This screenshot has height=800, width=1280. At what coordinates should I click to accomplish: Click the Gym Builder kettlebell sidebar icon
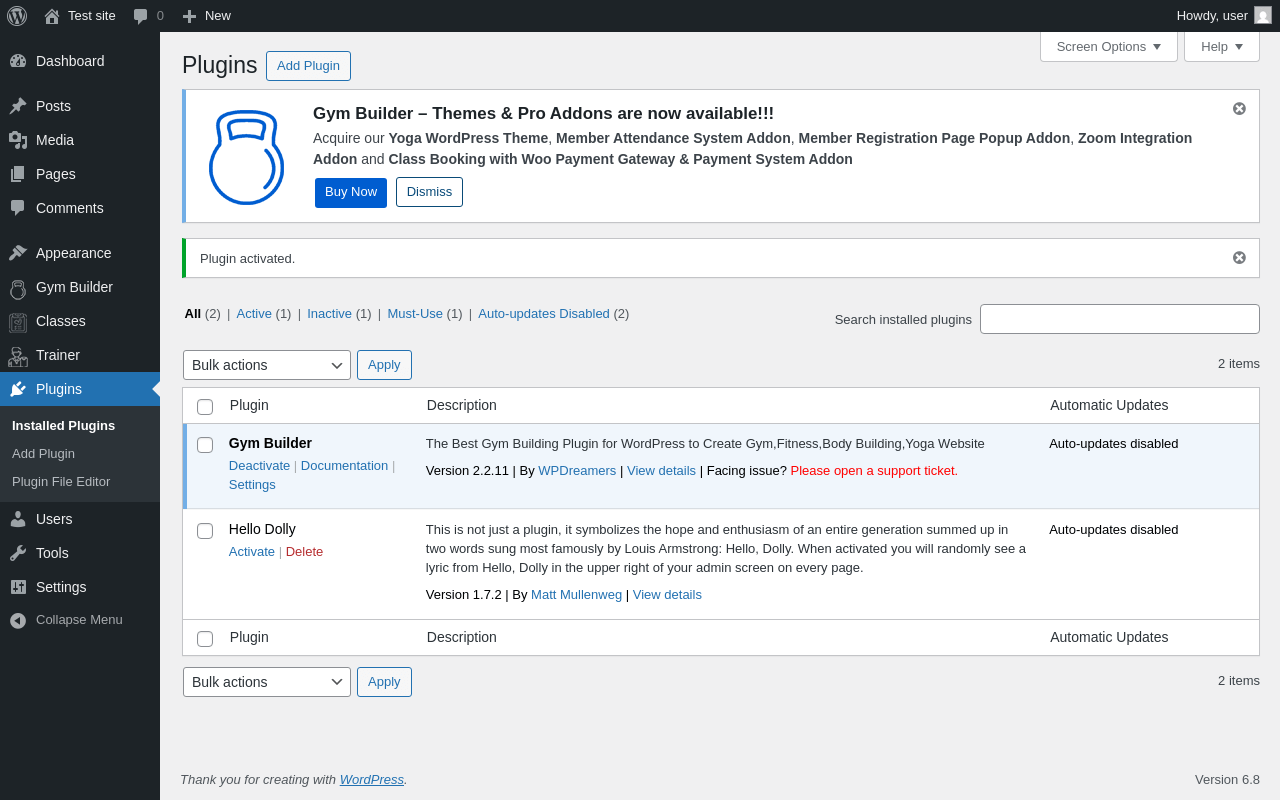pos(18,288)
